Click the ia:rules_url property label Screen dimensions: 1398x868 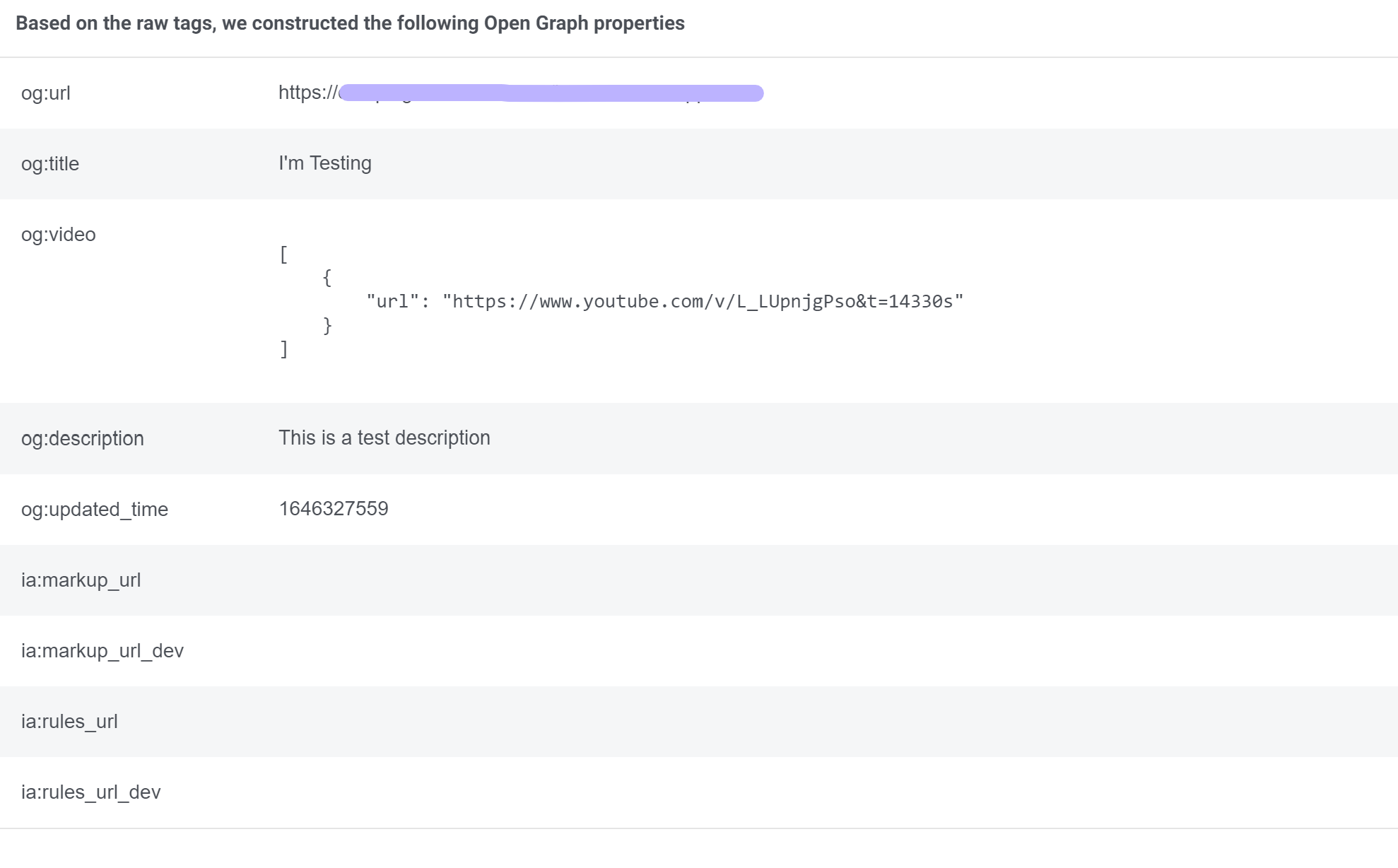point(69,722)
